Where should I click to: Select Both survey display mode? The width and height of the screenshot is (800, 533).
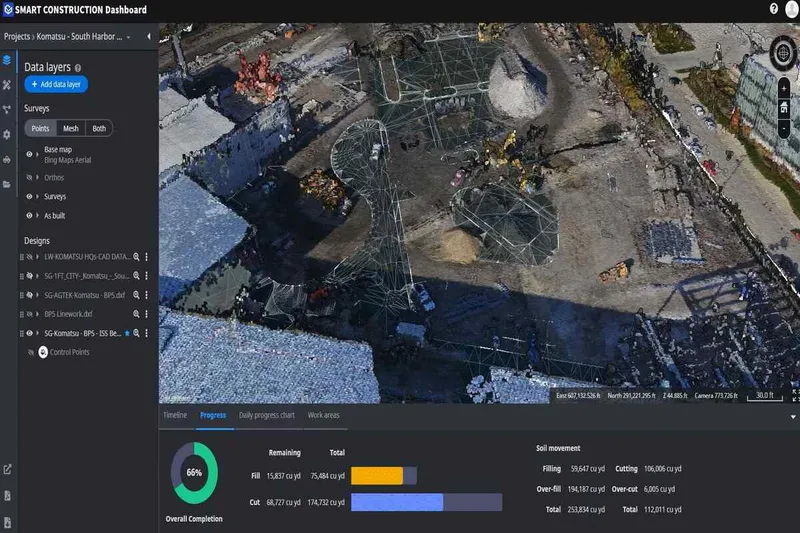99,129
